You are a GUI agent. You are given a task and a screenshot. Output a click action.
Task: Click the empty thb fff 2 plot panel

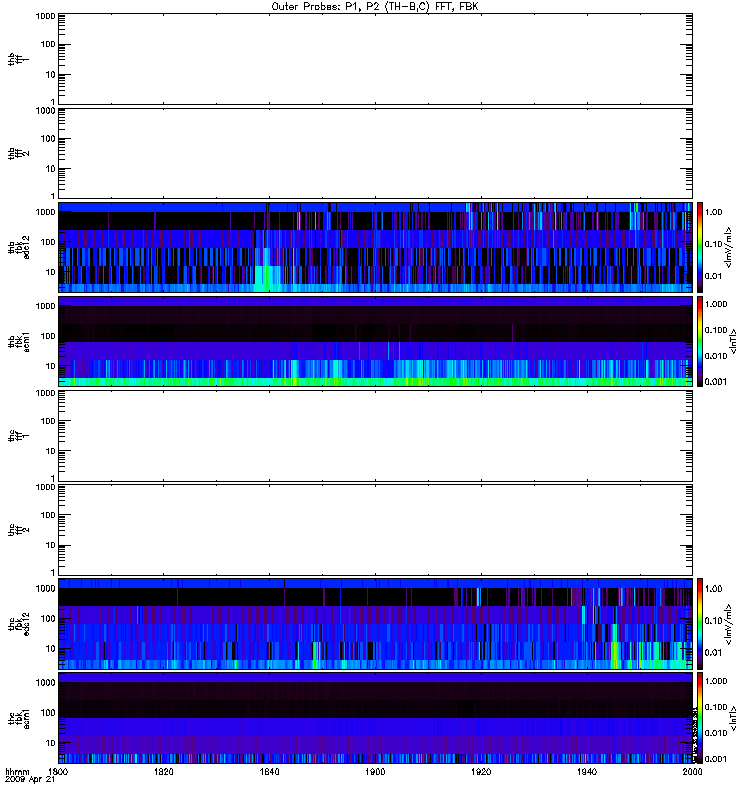coord(375,153)
